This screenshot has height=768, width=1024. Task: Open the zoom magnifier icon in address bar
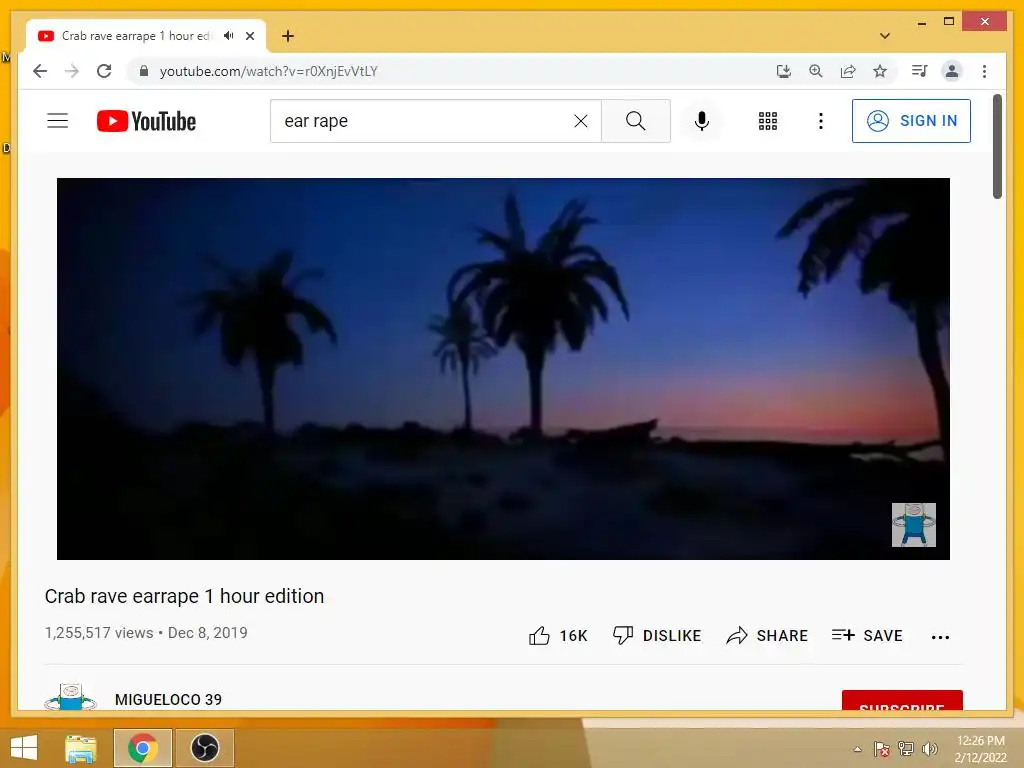[816, 71]
